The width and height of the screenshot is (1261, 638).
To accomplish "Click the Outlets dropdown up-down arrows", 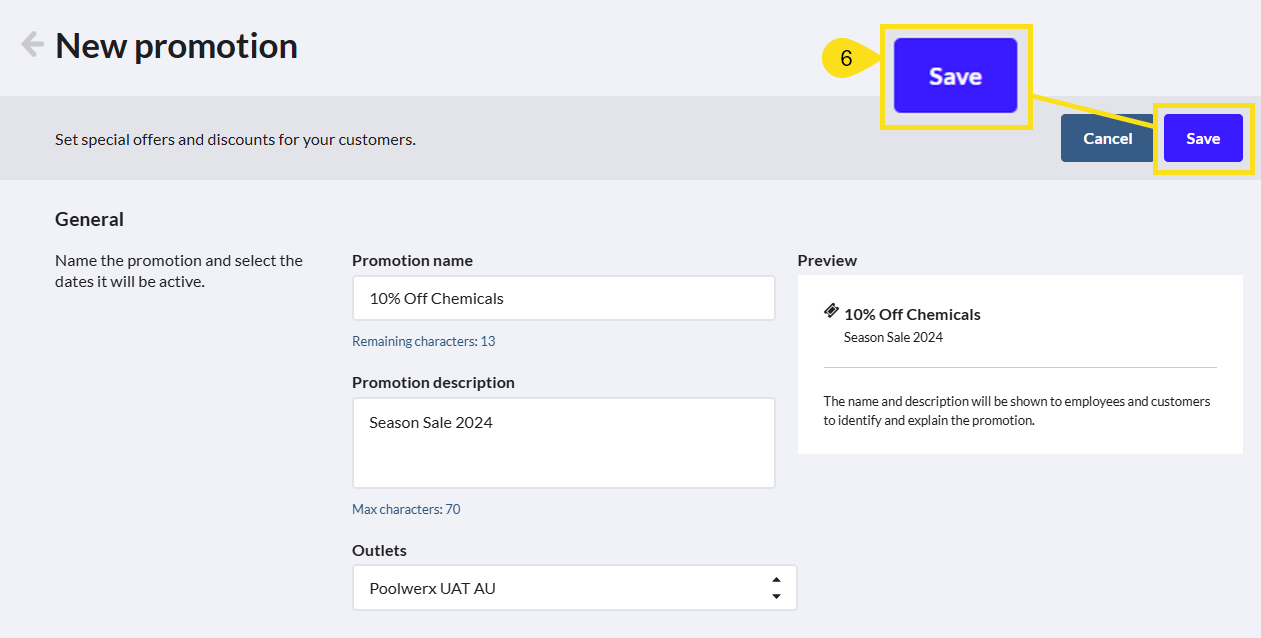I will (x=776, y=588).
